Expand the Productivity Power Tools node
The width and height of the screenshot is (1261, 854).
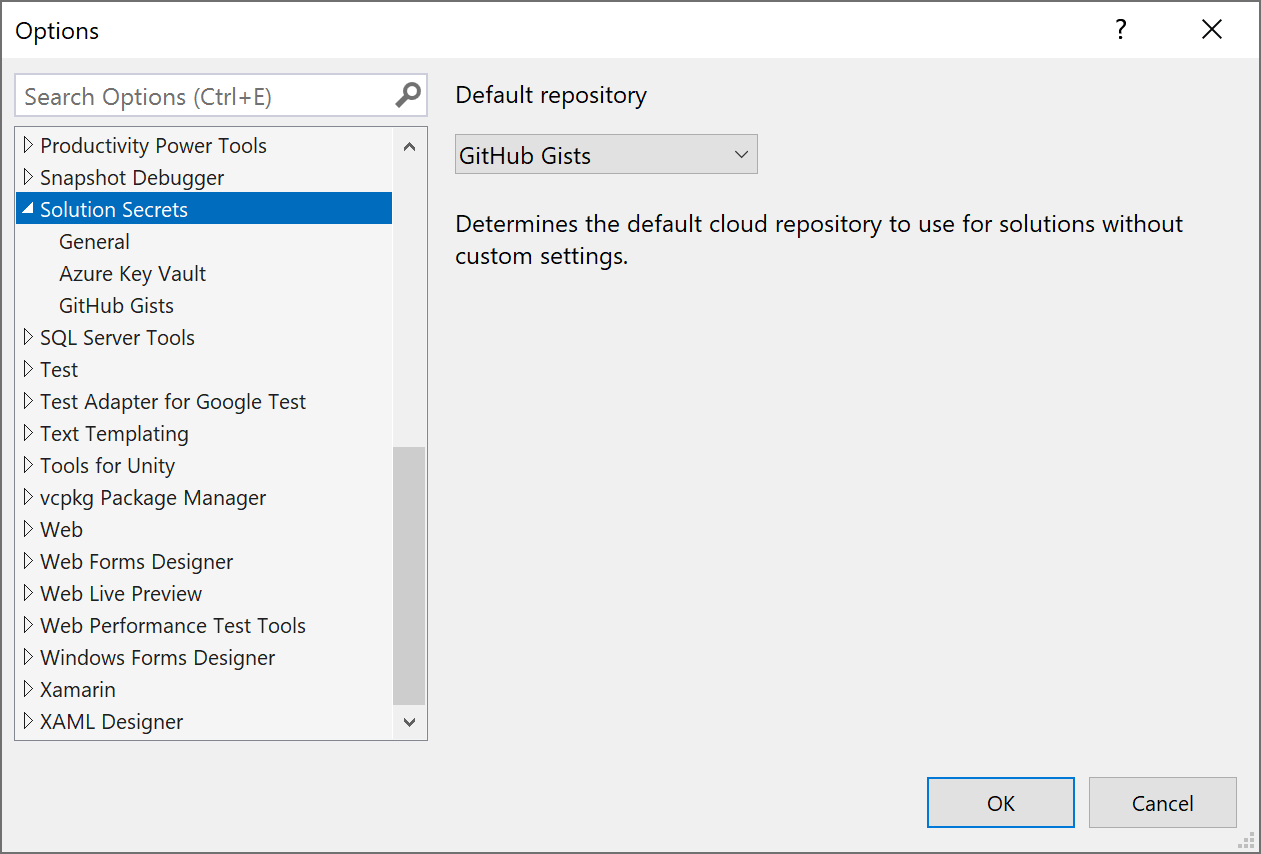point(27,145)
